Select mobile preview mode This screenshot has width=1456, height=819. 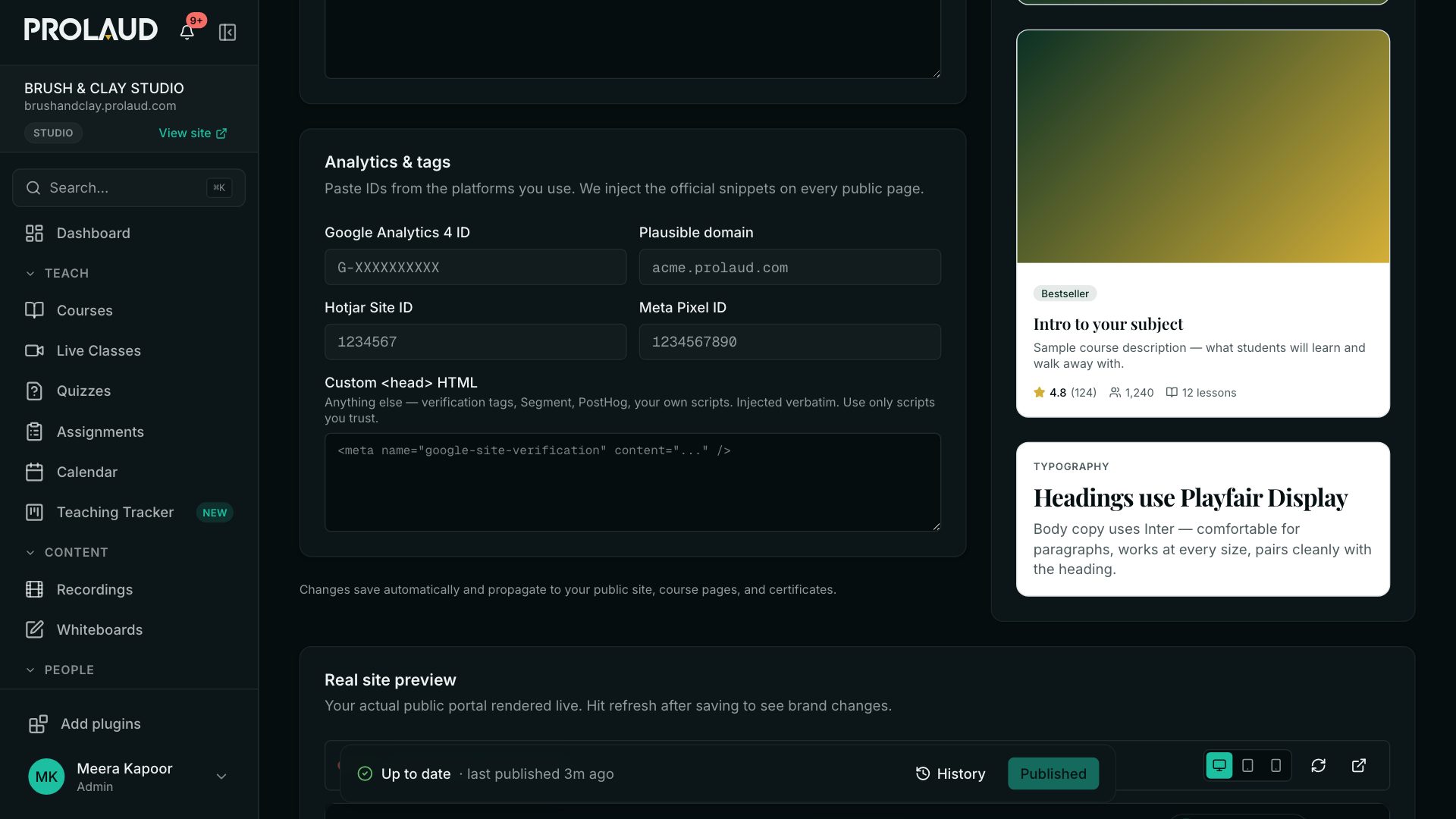pyautogui.click(x=1276, y=765)
